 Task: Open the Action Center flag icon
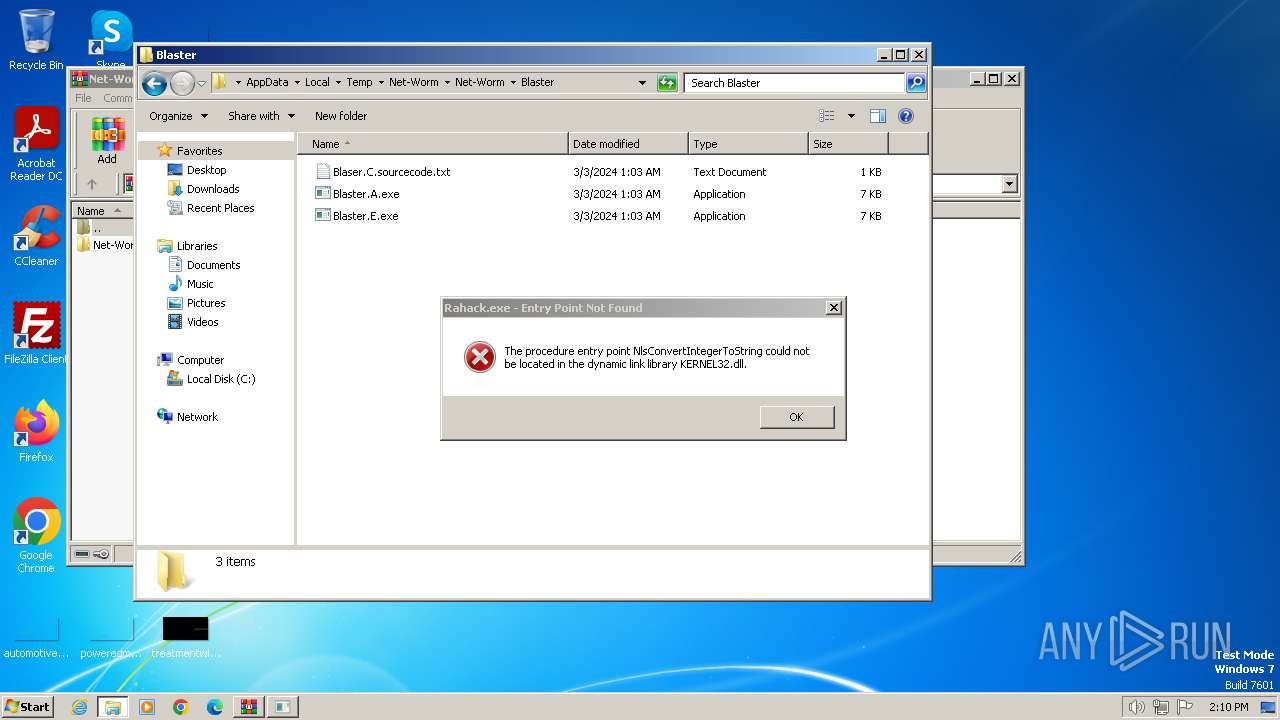[x=1186, y=707]
